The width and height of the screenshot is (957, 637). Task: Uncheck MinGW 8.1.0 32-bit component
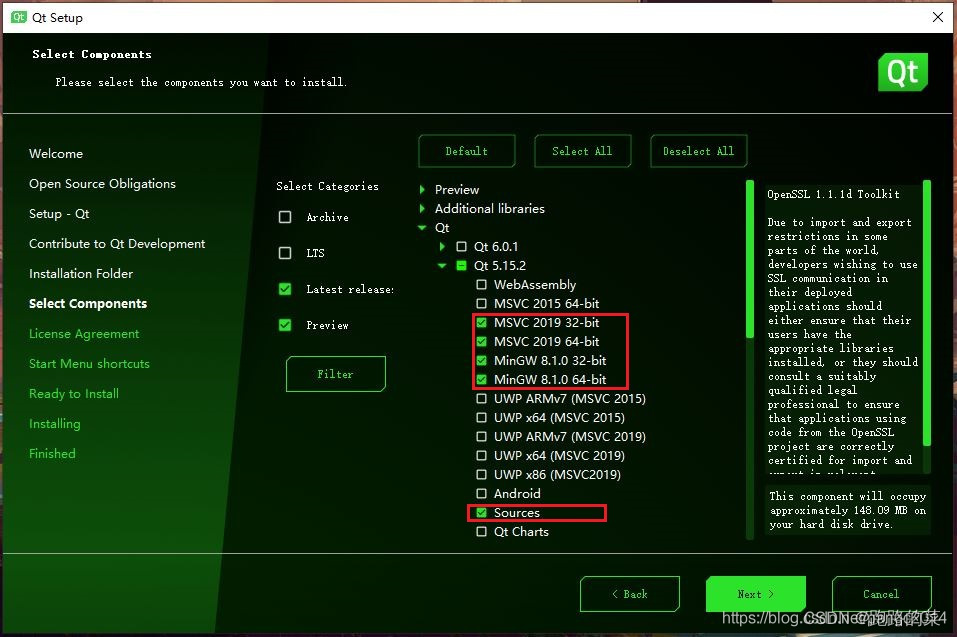(x=482, y=360)
